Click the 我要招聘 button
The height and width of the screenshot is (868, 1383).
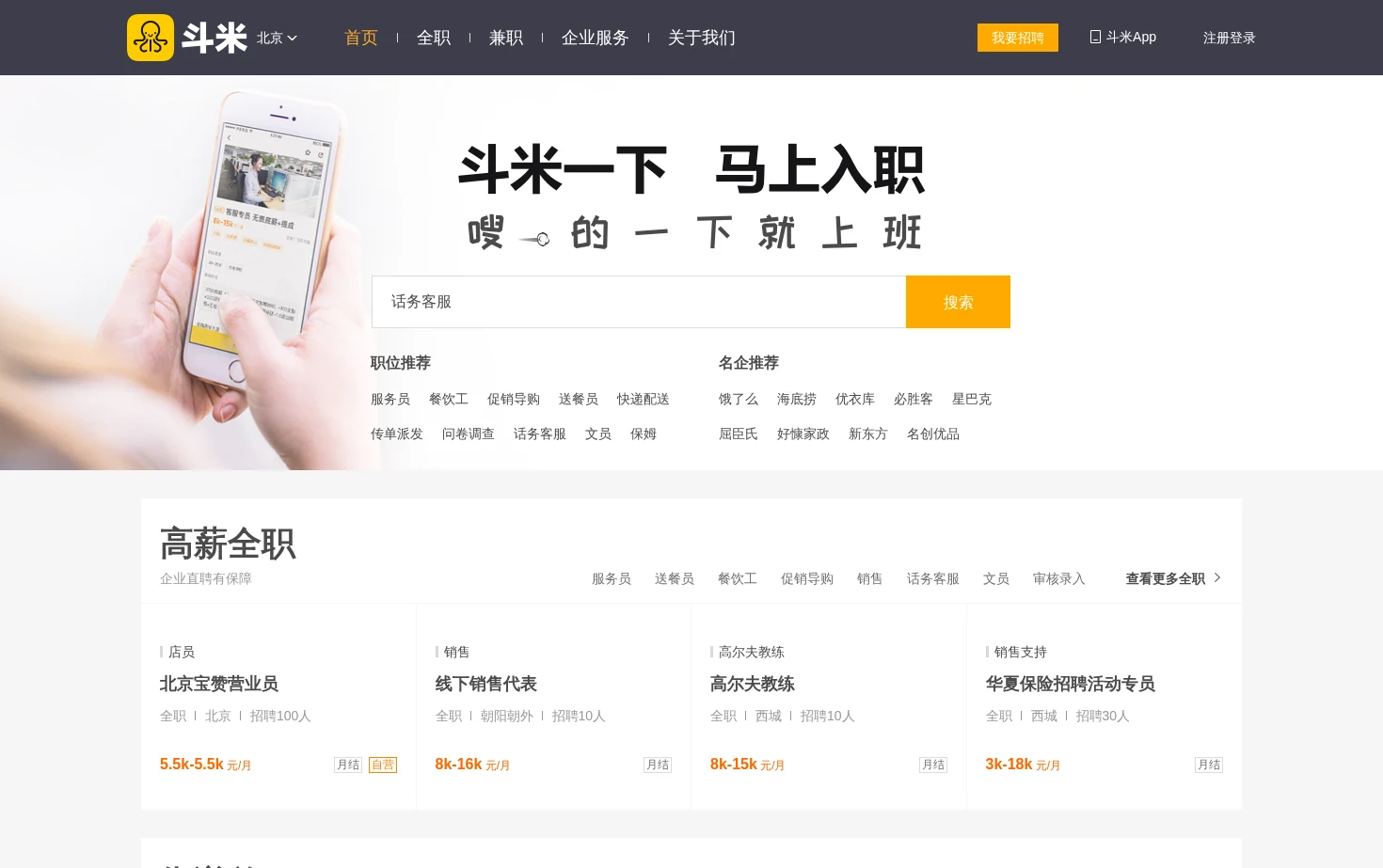[x=1018, y=38]
